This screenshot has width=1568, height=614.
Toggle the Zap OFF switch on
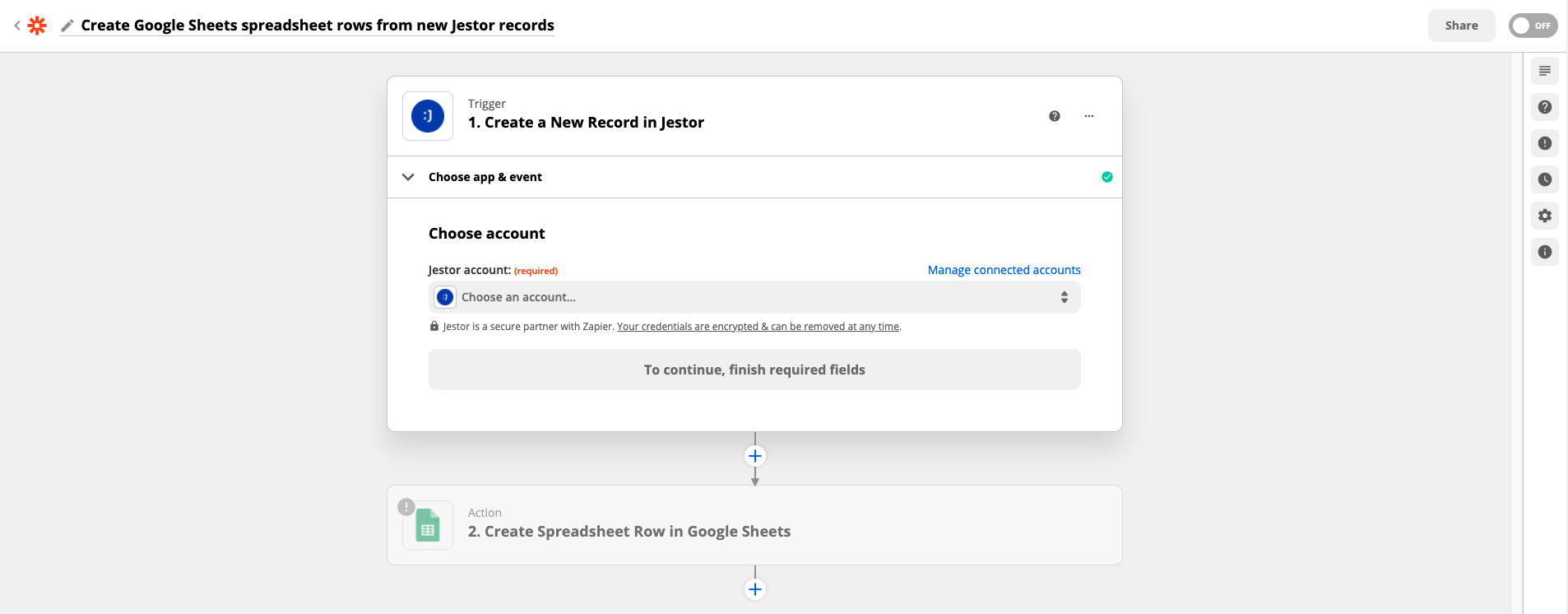tap(1533, 26)
